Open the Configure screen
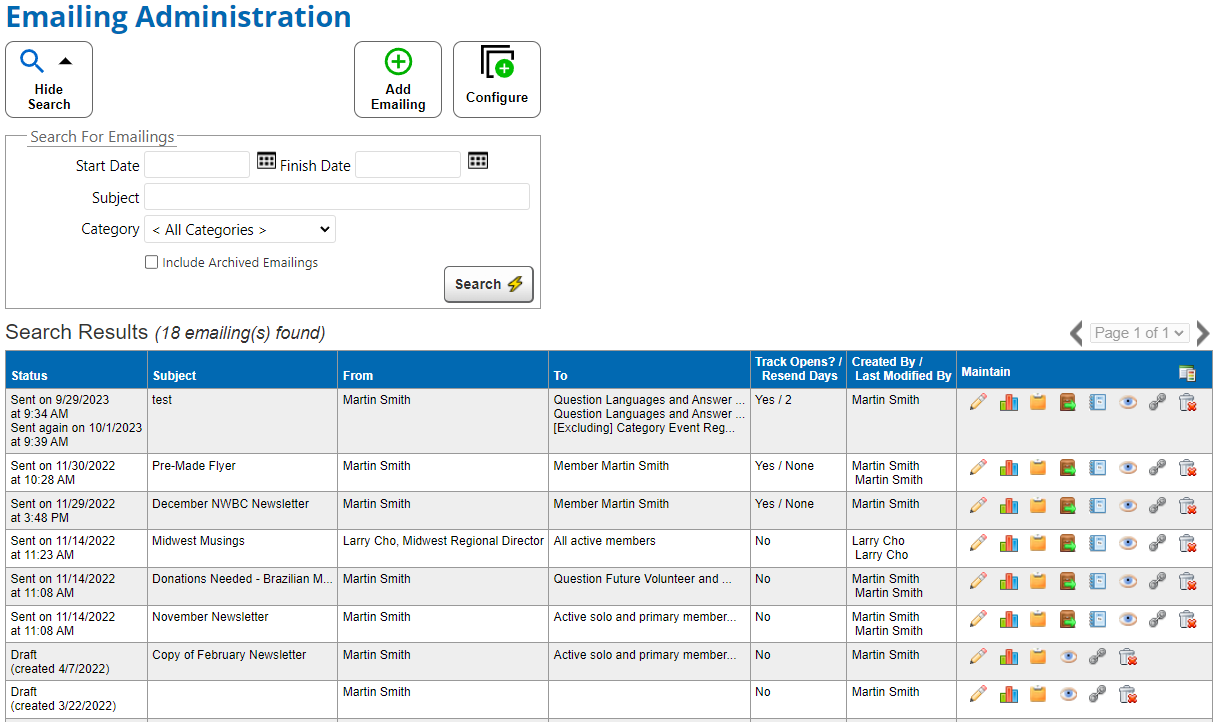The width and height of the screenshot is (1221, 722). 497,79
